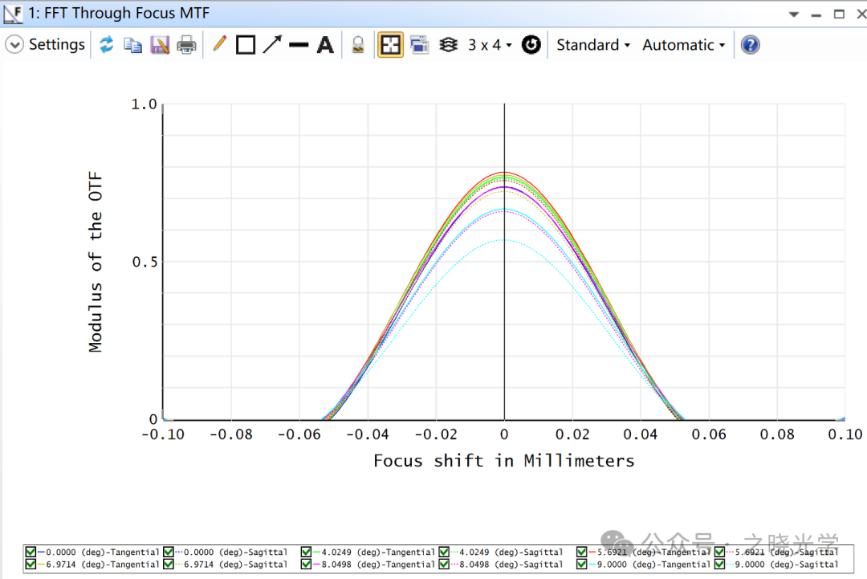Toggle the 8.0498 (deg)-Tangential checkbox

coord(307,565)
